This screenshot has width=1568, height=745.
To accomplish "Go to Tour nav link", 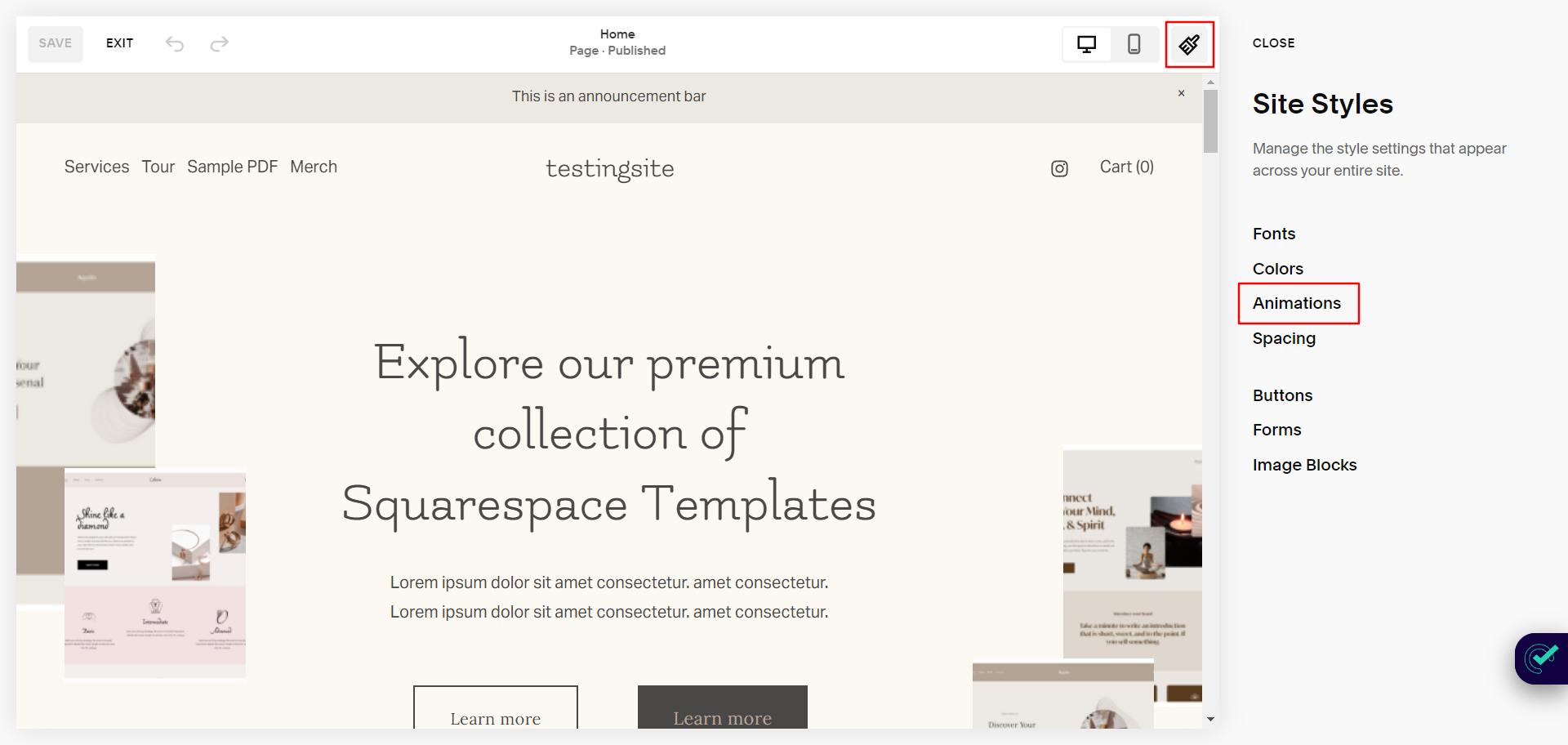I will 158,167.
